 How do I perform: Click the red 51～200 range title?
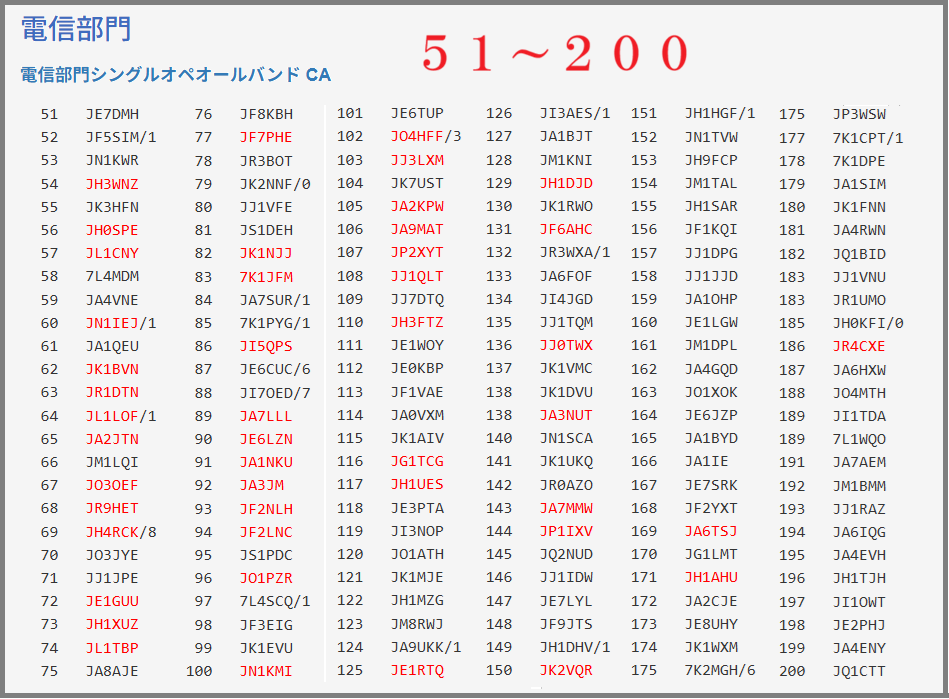tap(555, 52)
